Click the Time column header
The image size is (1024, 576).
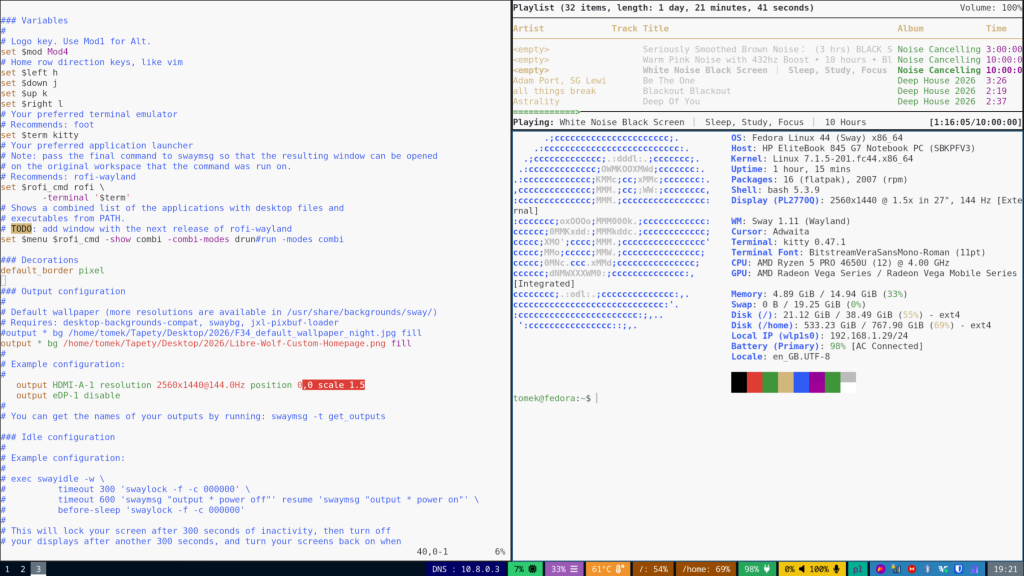point(997,28)
